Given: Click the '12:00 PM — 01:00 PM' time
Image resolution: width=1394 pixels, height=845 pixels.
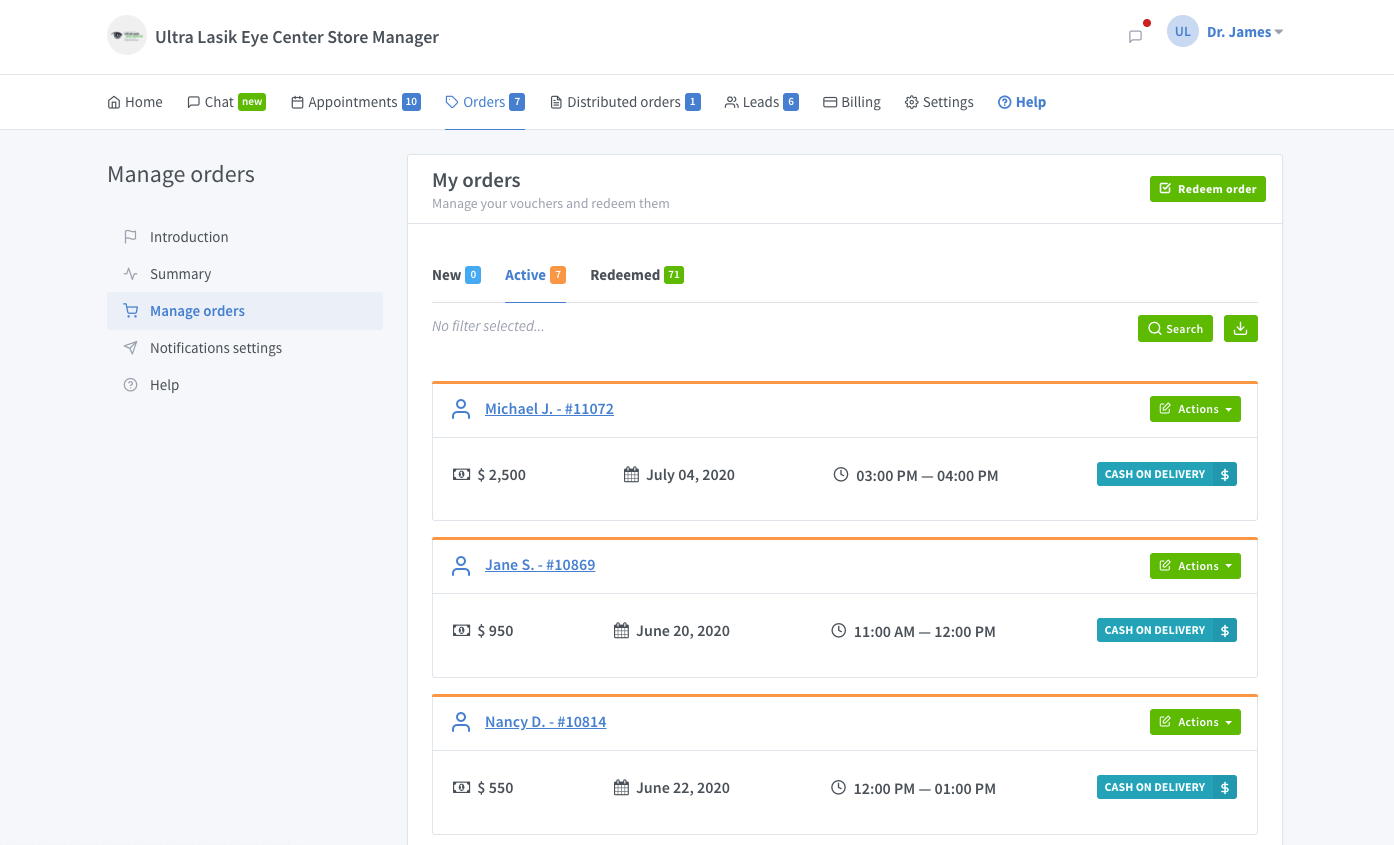Looking at the screenshot, I should [925, 788].
